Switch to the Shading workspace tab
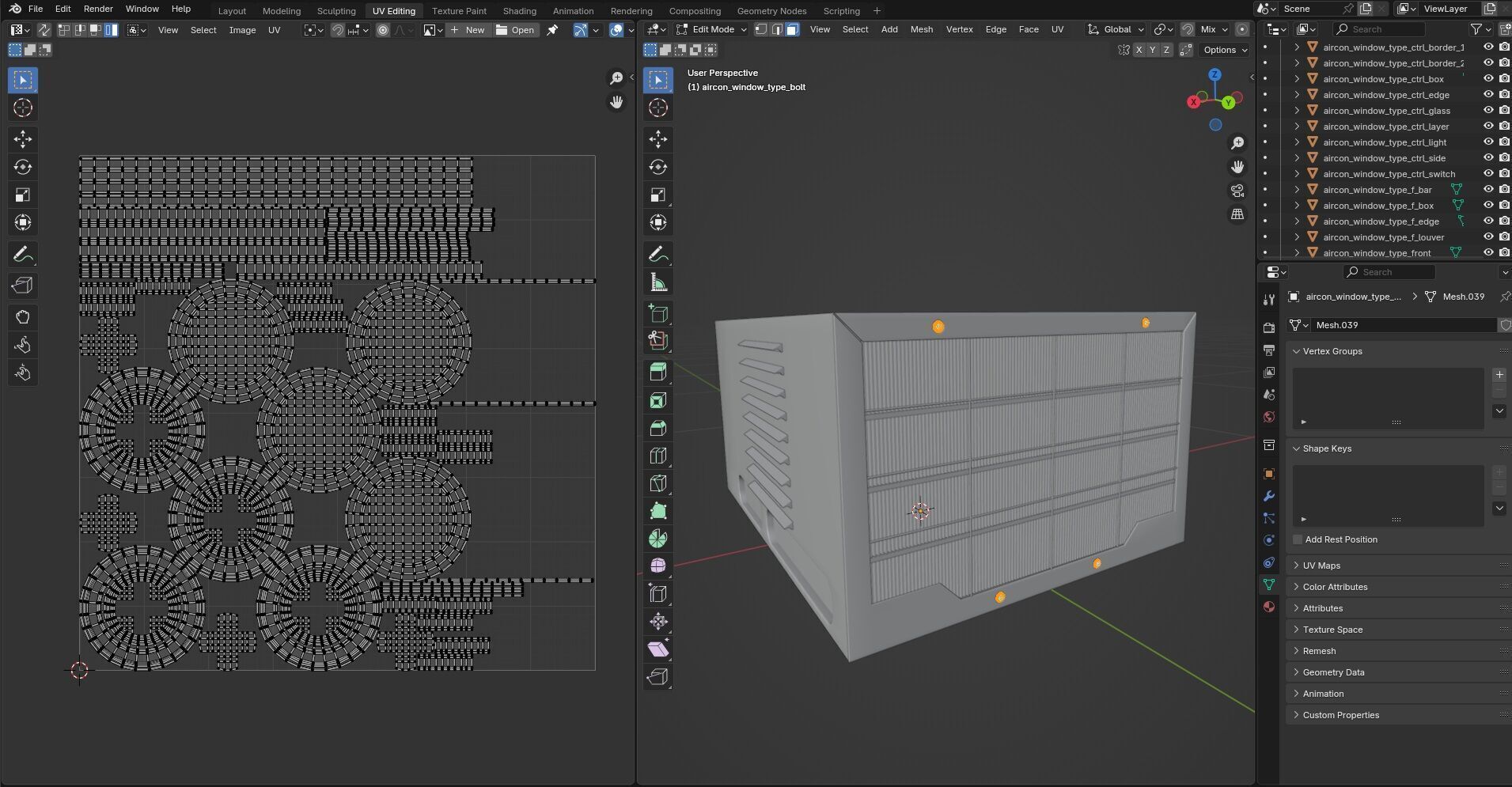The image size is (1512, 787). pos(519,11)
